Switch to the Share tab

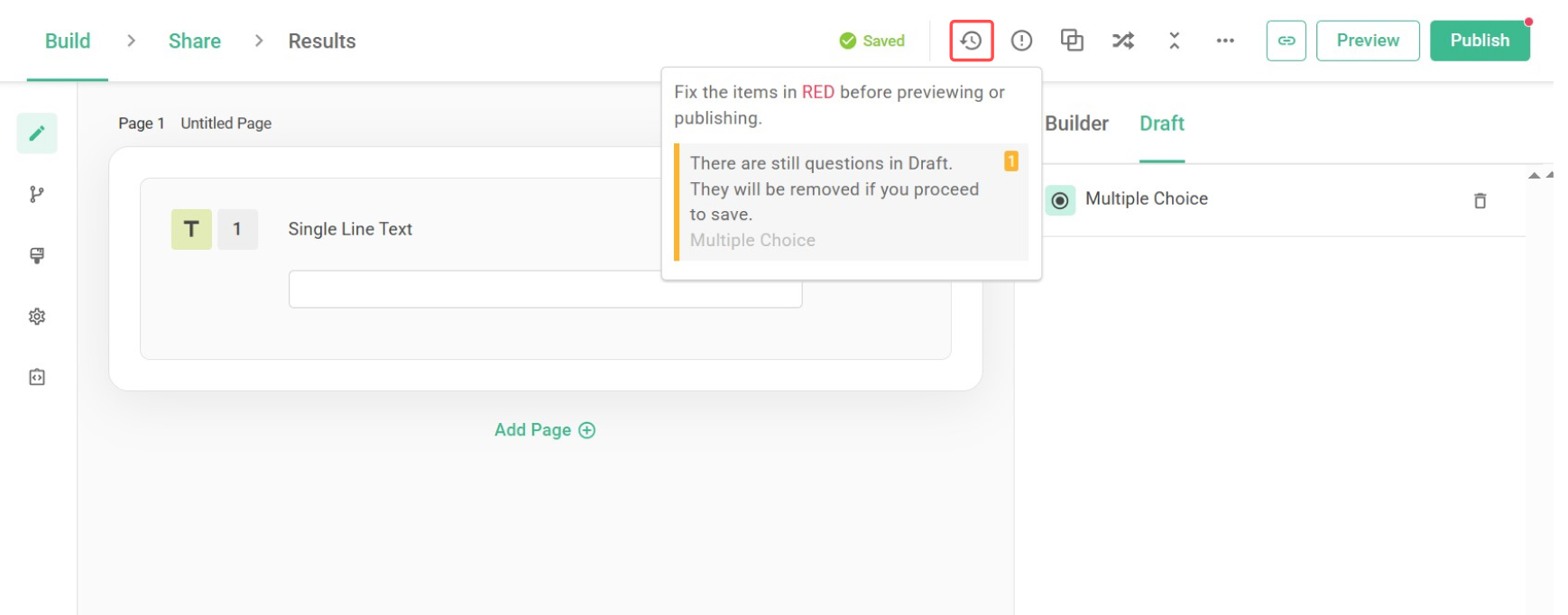(195, 41)
